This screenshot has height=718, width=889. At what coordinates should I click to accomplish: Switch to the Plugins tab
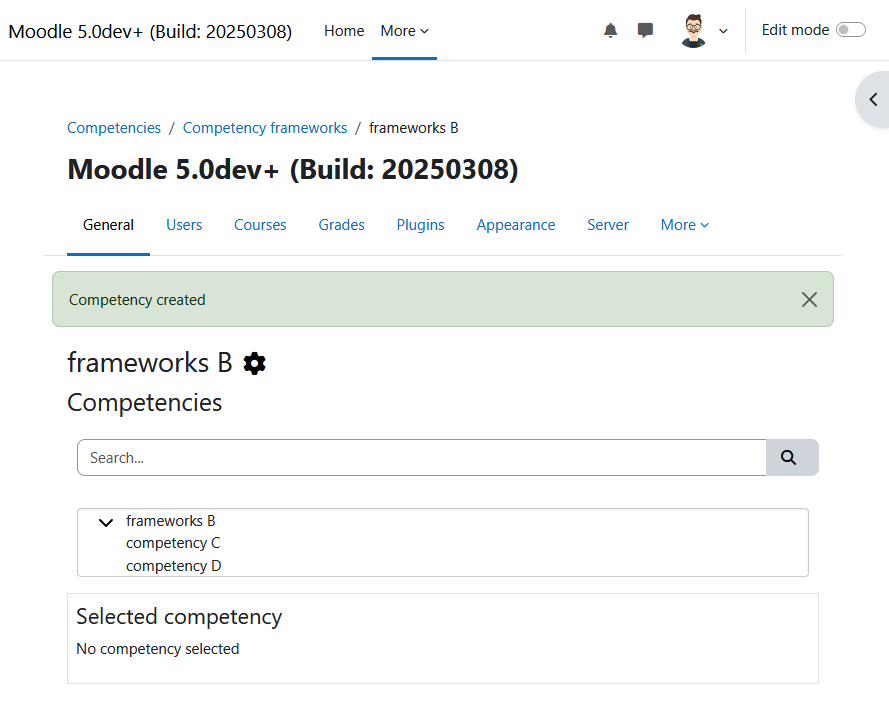[420, 225]
